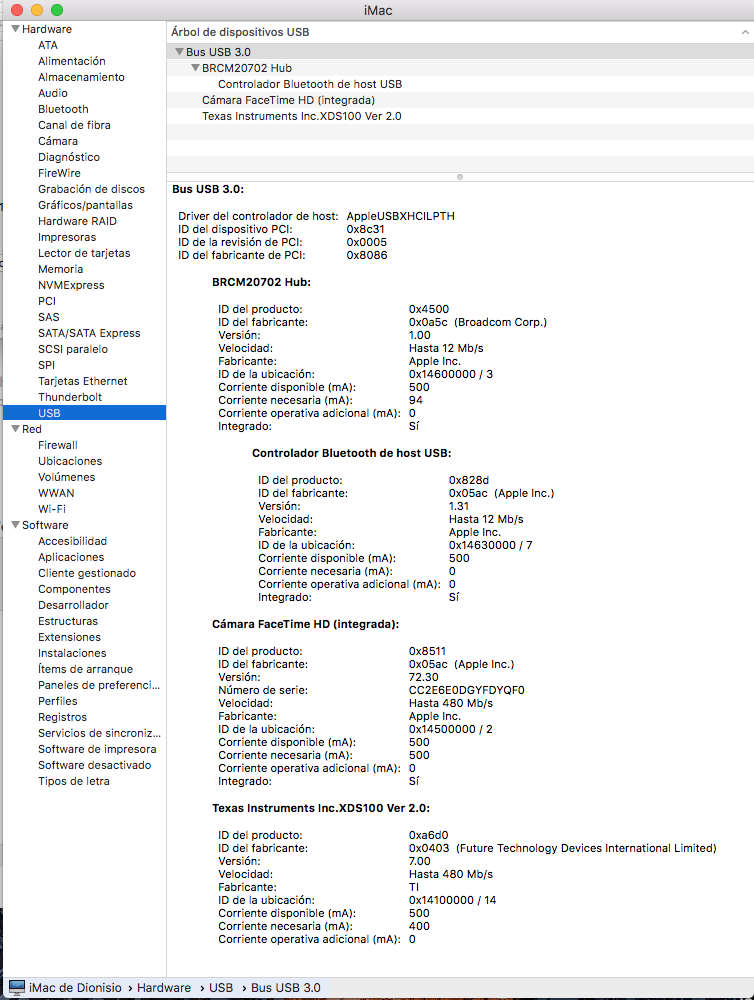Click Bus USB 3.0 in path bar
Image resolution: width=754 pixels, height=1000 pixels.
pyautogui.click(x=286, y=987)
